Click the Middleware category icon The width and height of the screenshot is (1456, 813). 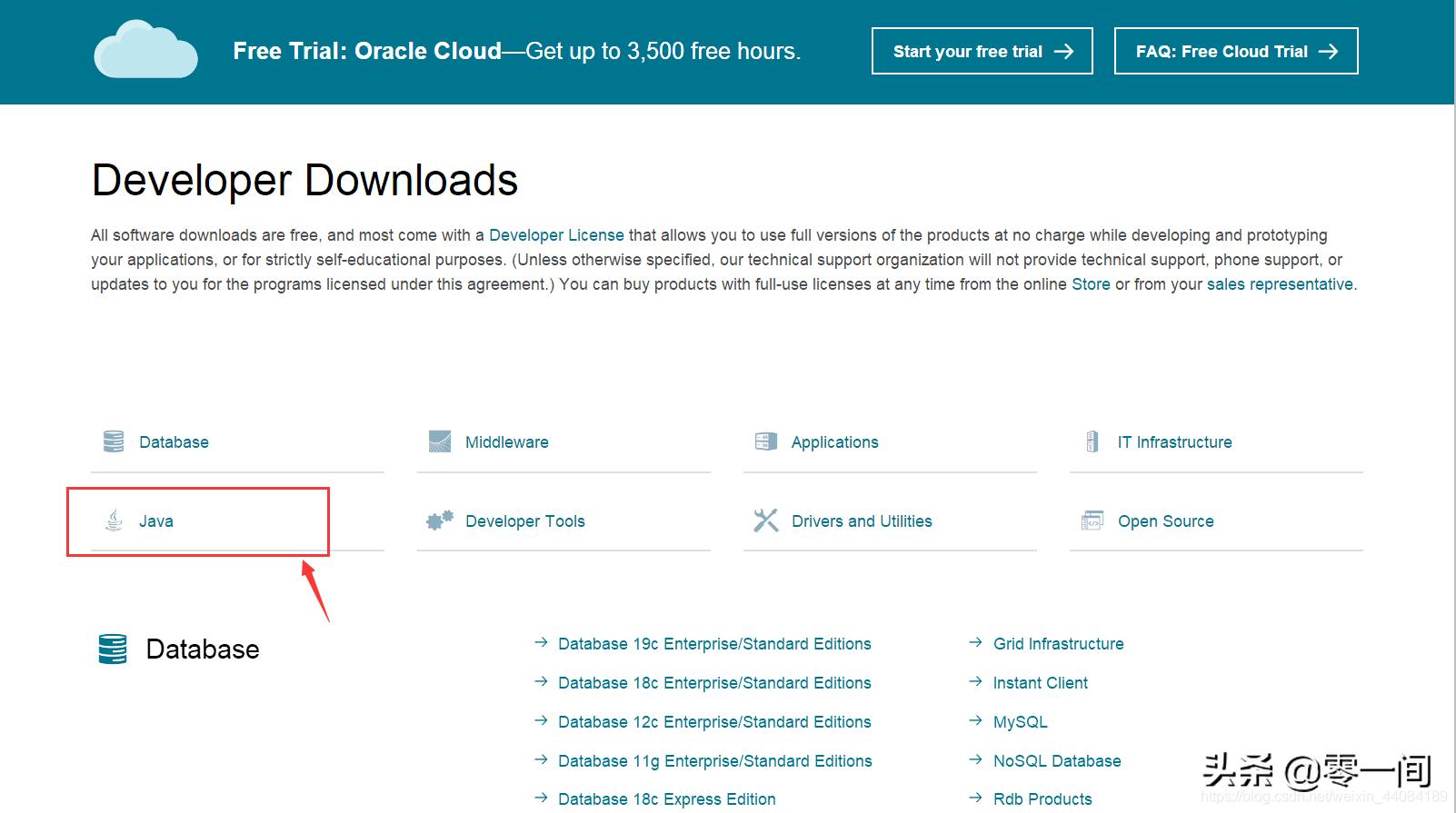point(440,441)
